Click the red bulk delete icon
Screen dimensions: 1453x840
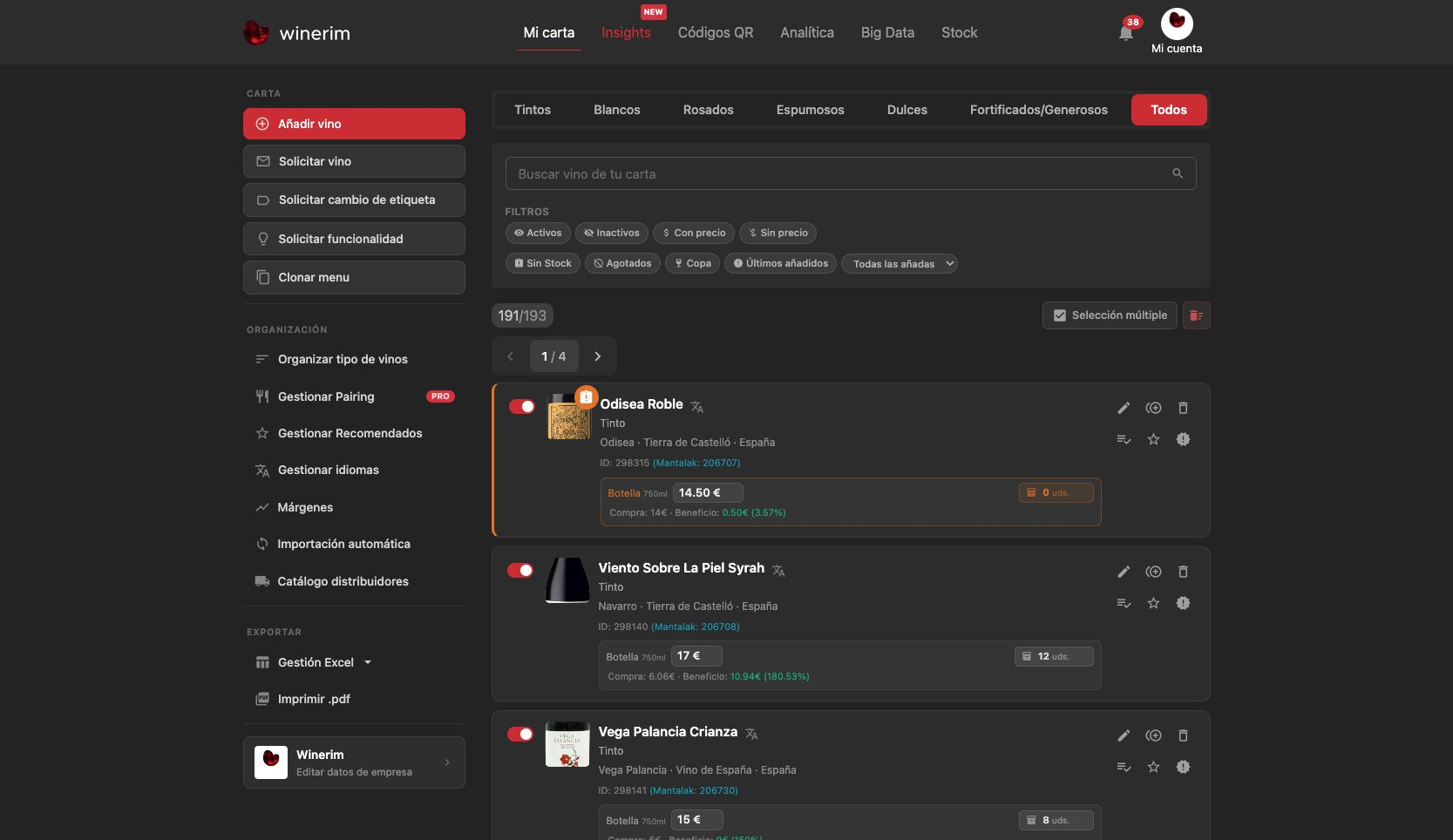point(1196,315)
